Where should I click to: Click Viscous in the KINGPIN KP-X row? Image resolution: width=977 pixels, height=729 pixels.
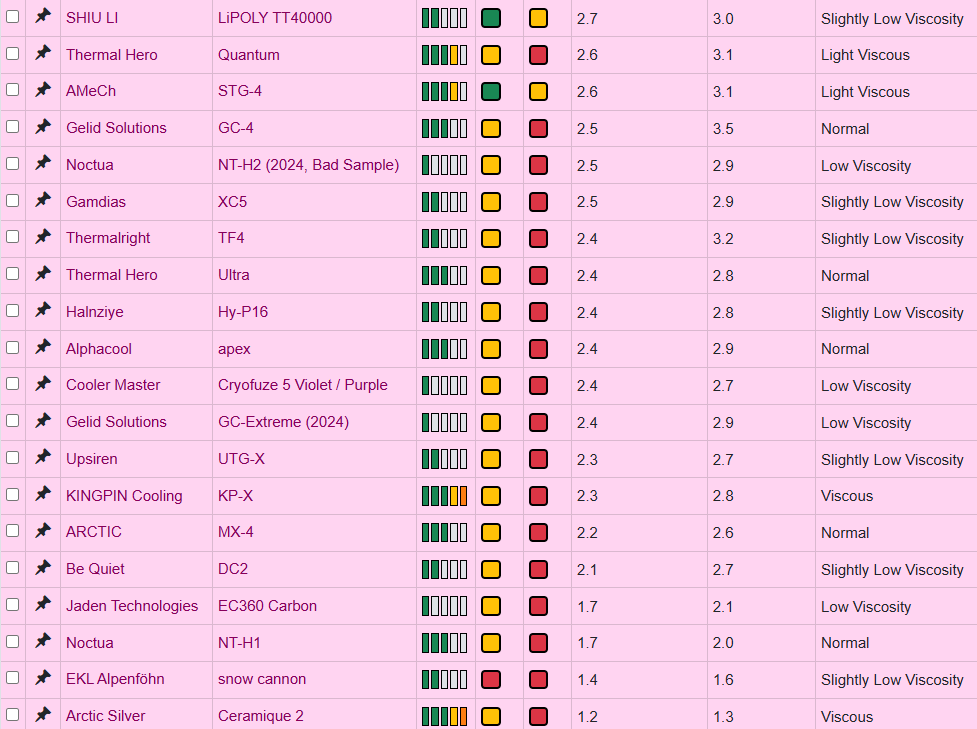coord(847,496)
